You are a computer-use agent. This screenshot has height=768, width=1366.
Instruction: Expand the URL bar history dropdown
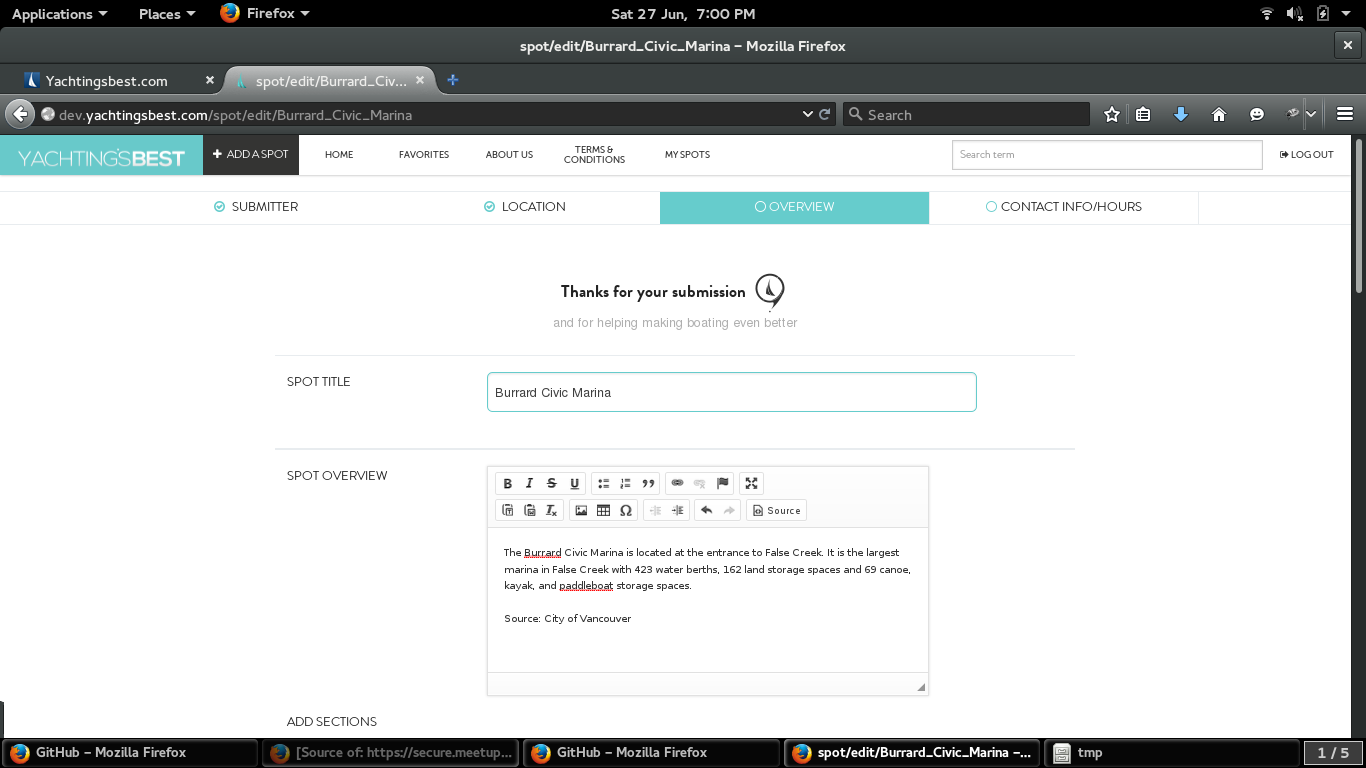coord(808,115)
